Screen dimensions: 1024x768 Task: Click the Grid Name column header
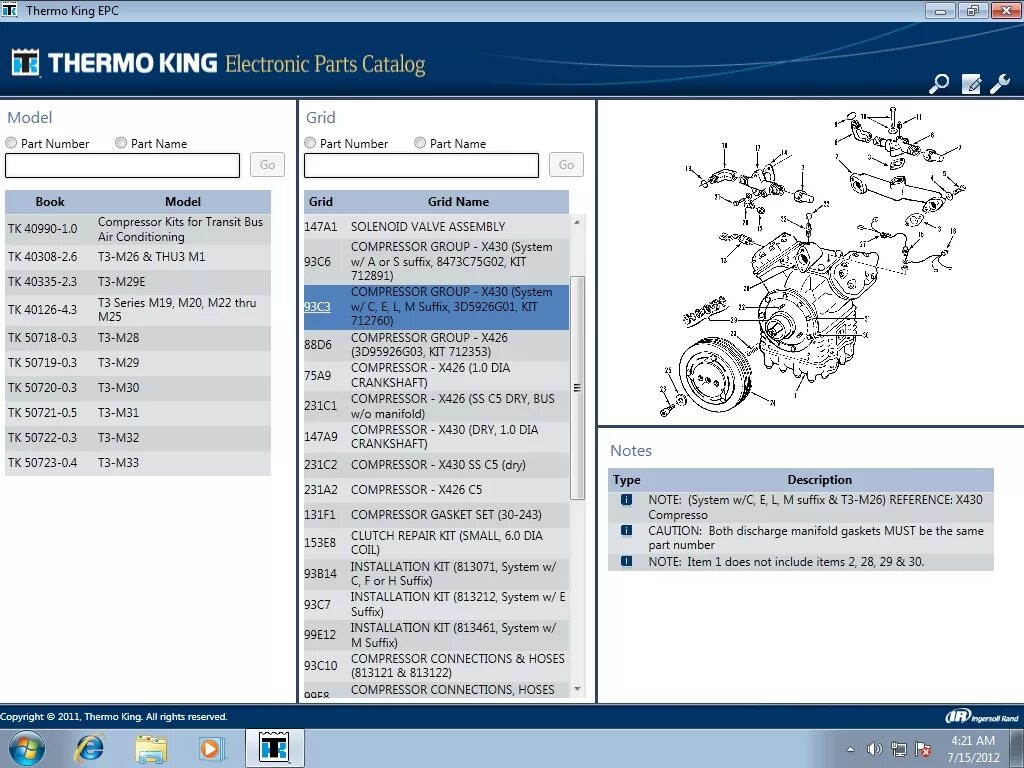click(x=458, y=202)
